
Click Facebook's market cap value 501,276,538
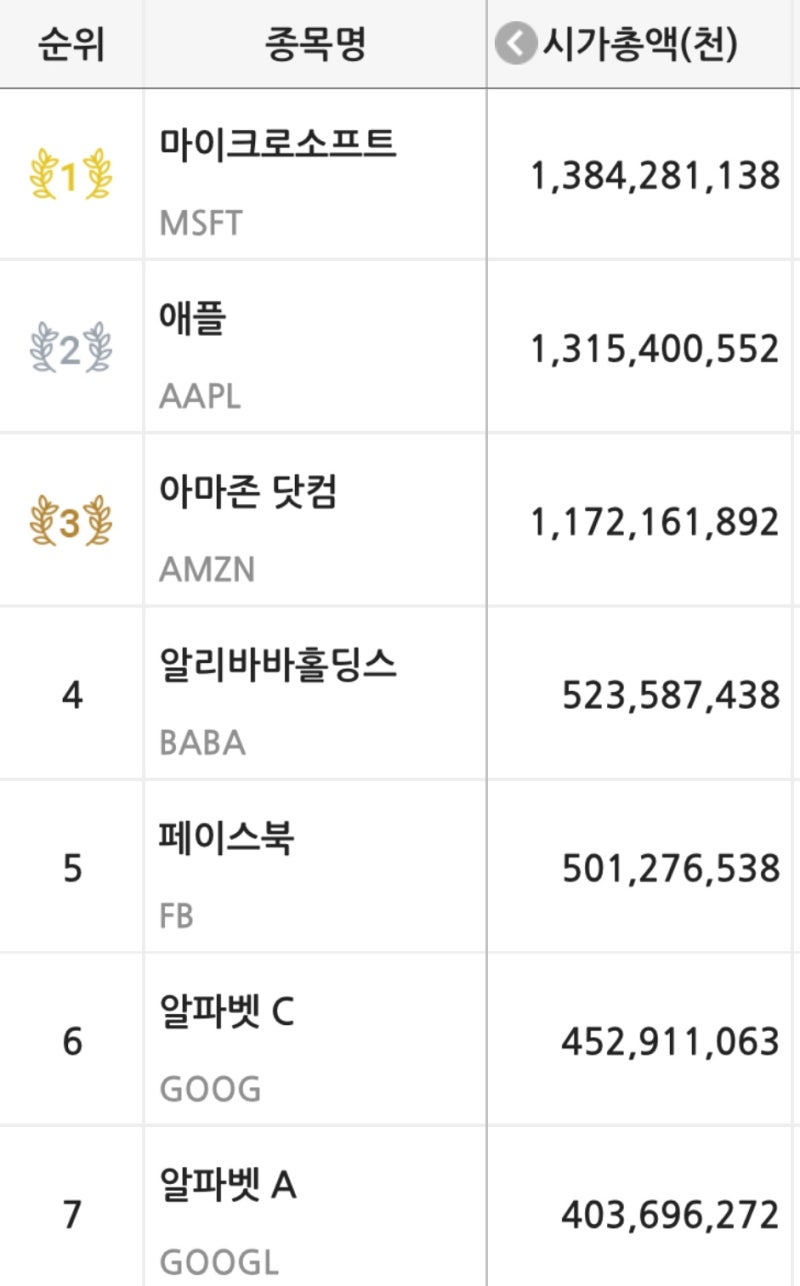tap(670, 868)
